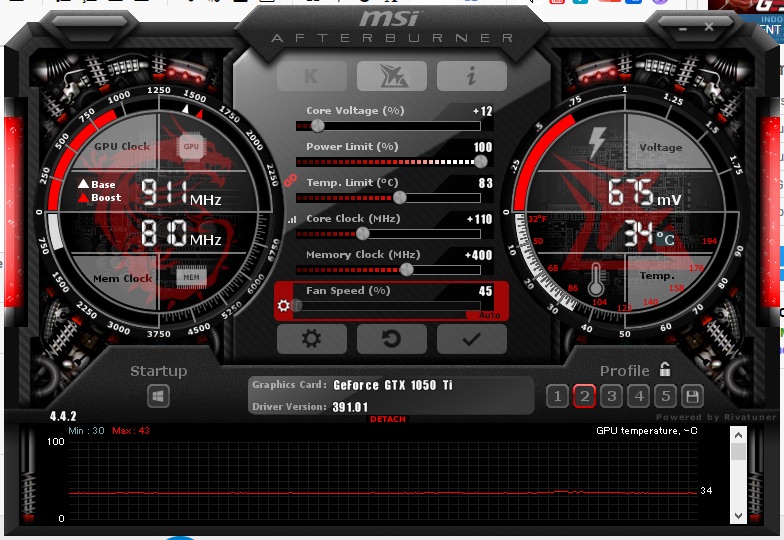Toggle the Windows Startup button

click(158, 397)
